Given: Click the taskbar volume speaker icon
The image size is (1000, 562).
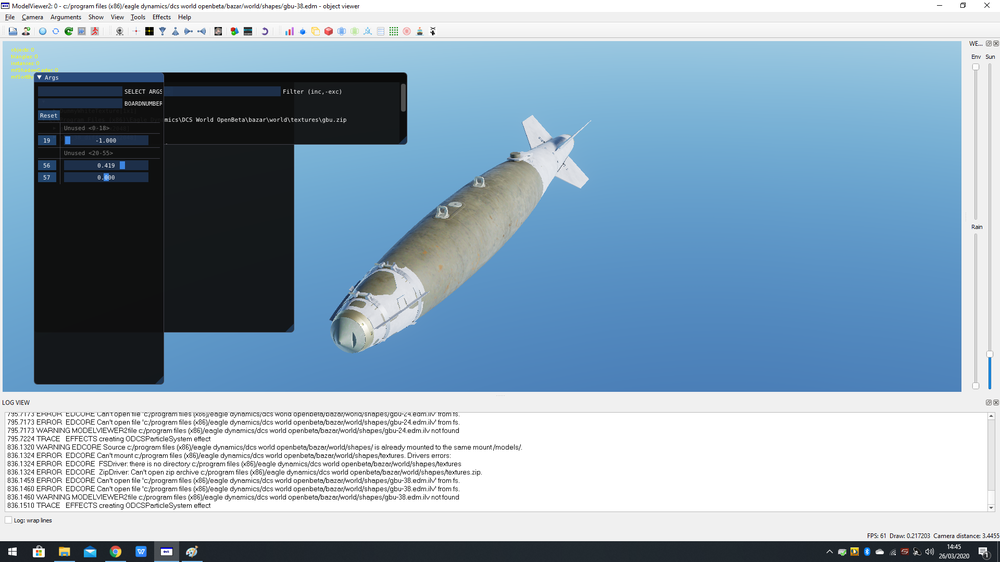Looking at the screenshot, I should (x=929, y=552).
